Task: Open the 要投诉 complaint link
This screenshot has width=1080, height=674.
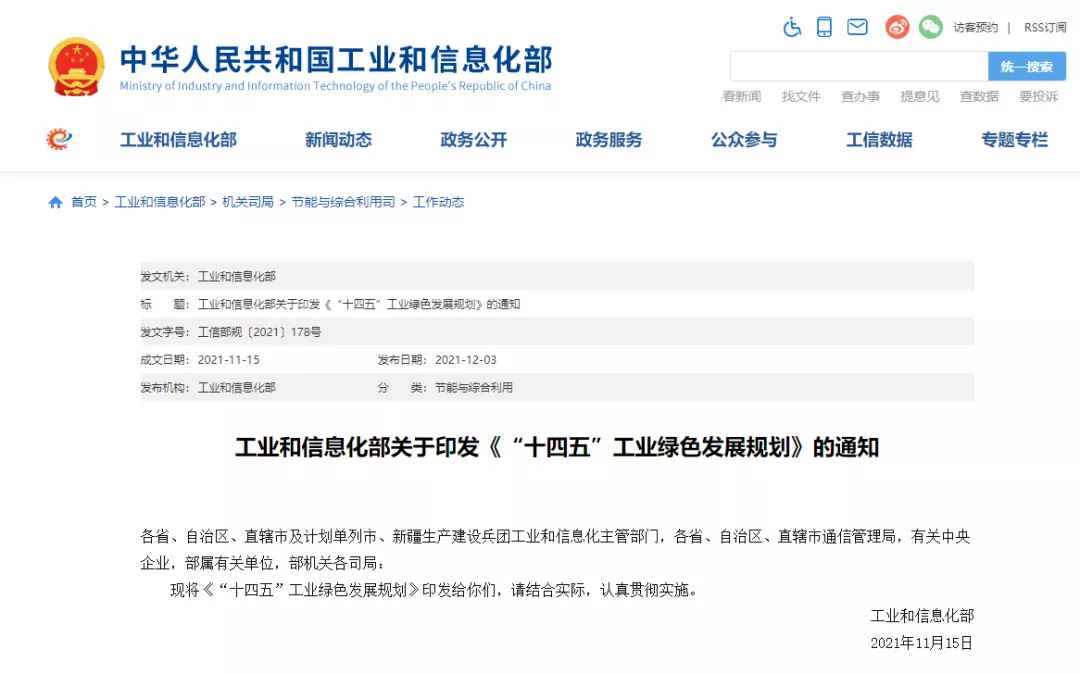Action: (x=1038, y=96)
